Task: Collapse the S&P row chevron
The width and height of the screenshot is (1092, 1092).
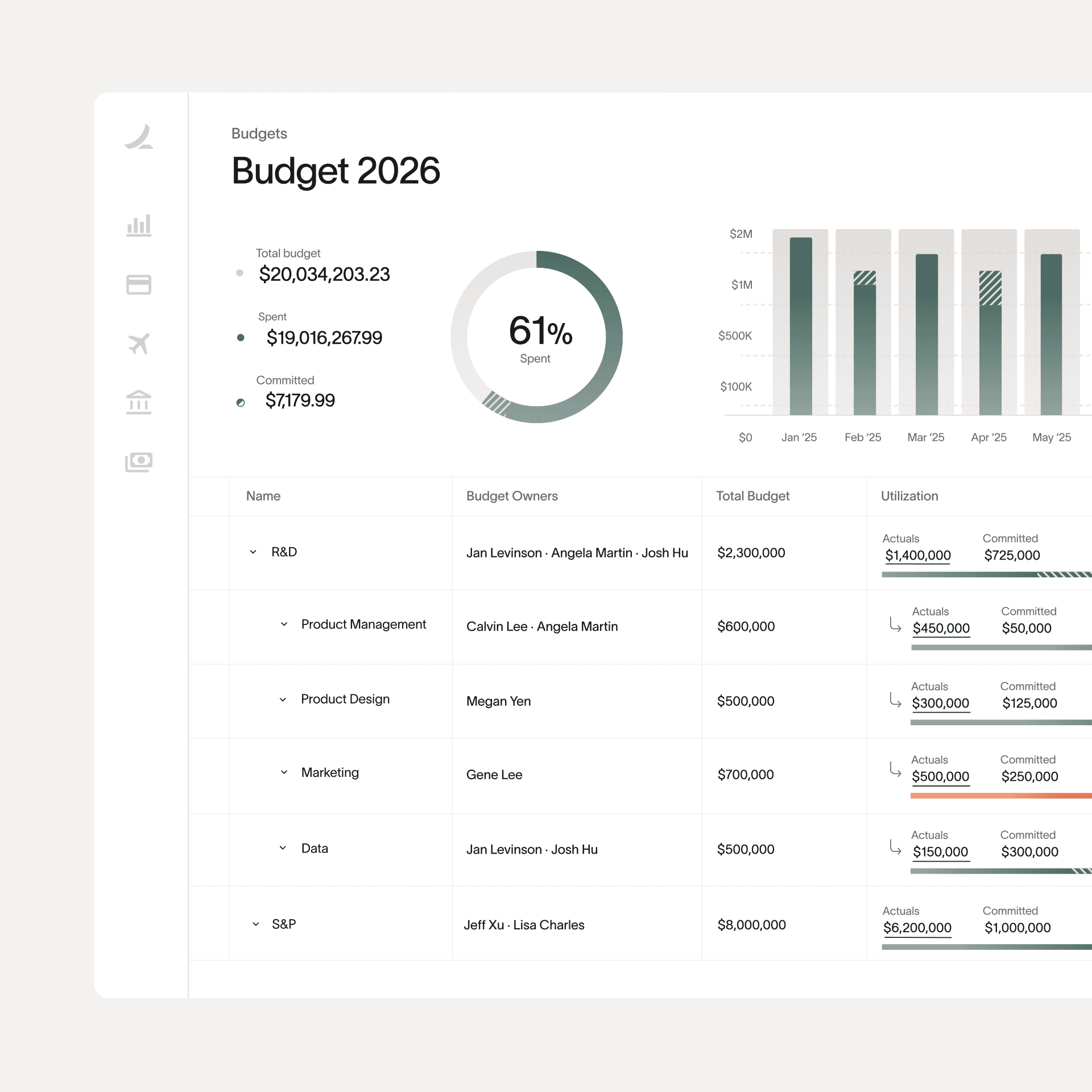Action: point(256,924)
